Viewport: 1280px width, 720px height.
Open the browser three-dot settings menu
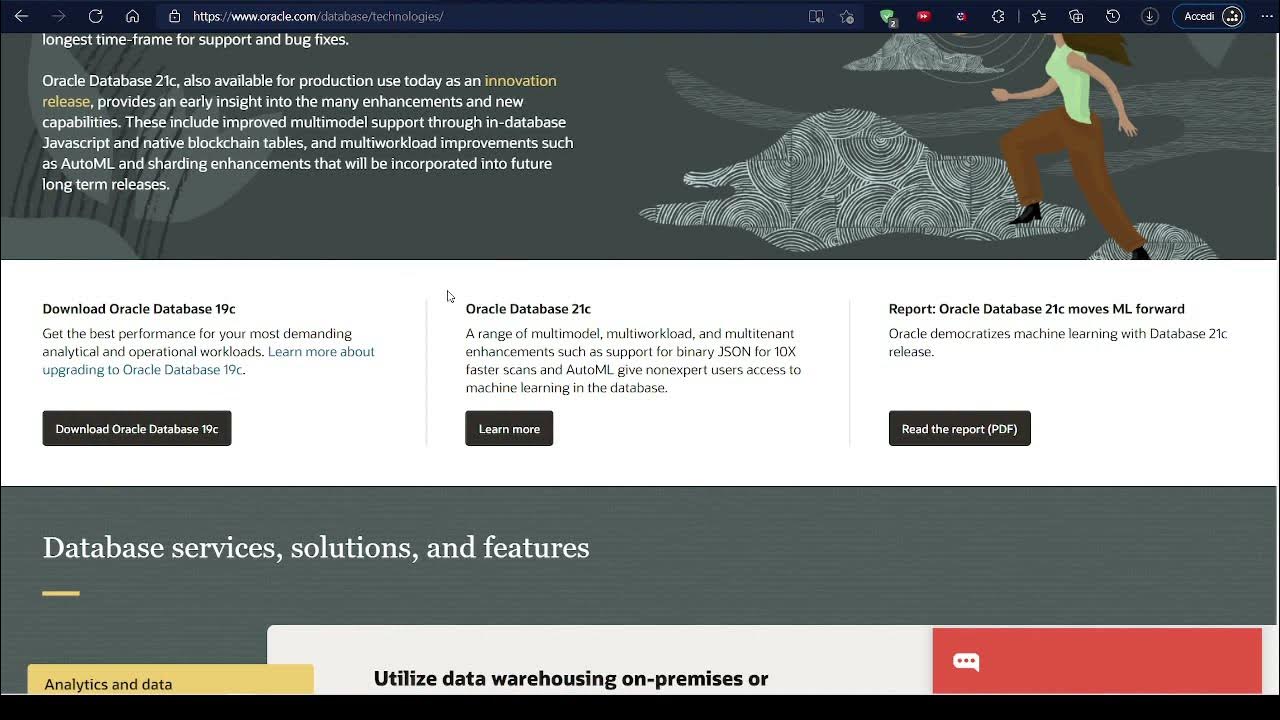point(1266,16)
